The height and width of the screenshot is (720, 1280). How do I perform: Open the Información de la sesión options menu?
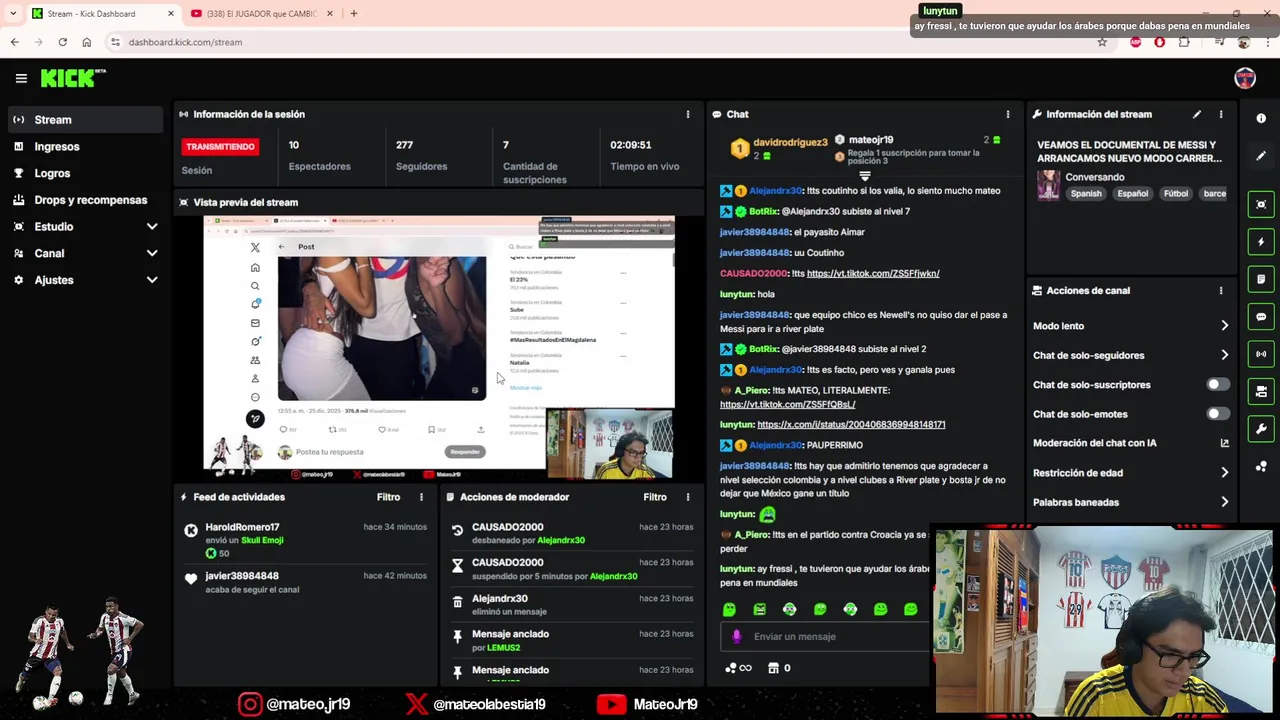pos(688,114)
